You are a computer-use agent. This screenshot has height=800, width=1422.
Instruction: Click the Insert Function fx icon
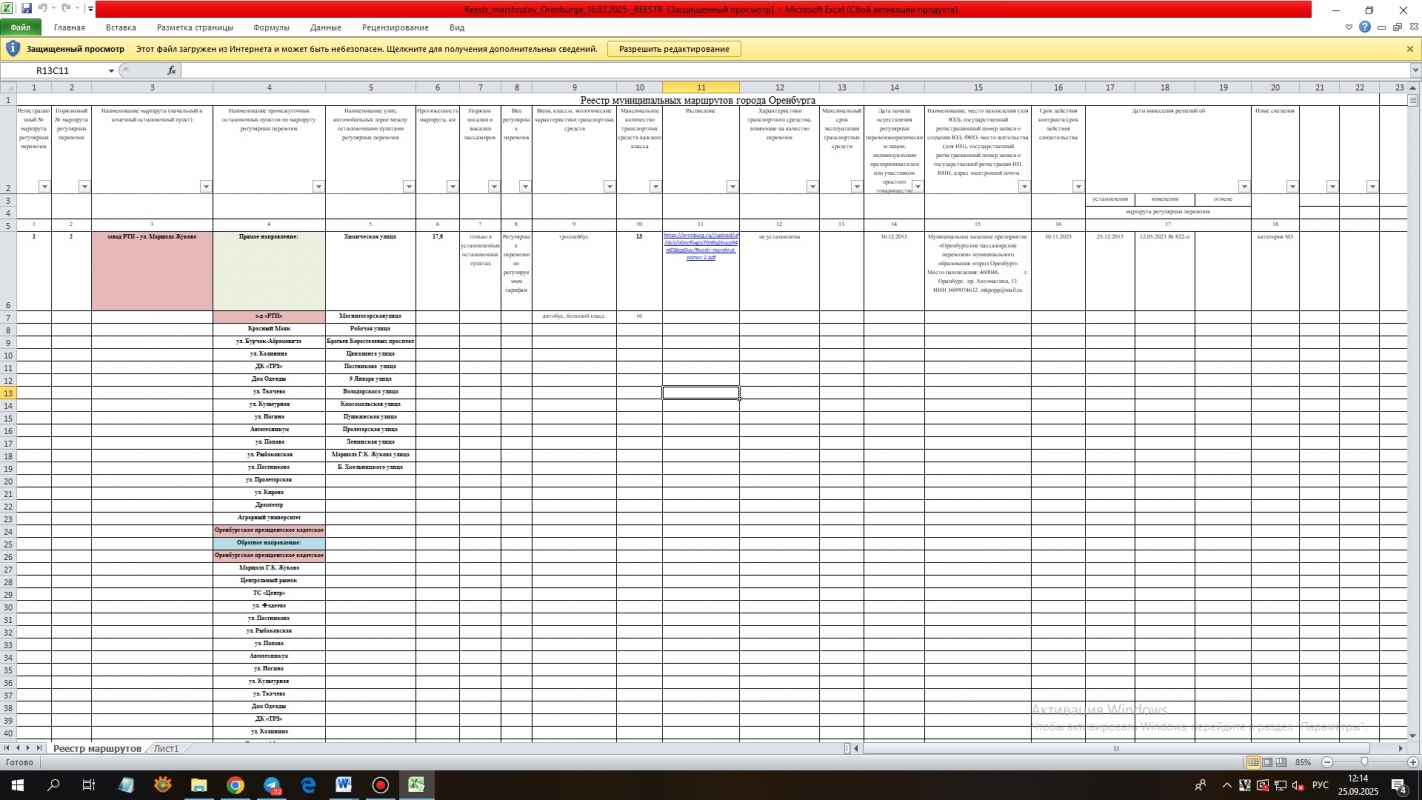pos(171,71)
